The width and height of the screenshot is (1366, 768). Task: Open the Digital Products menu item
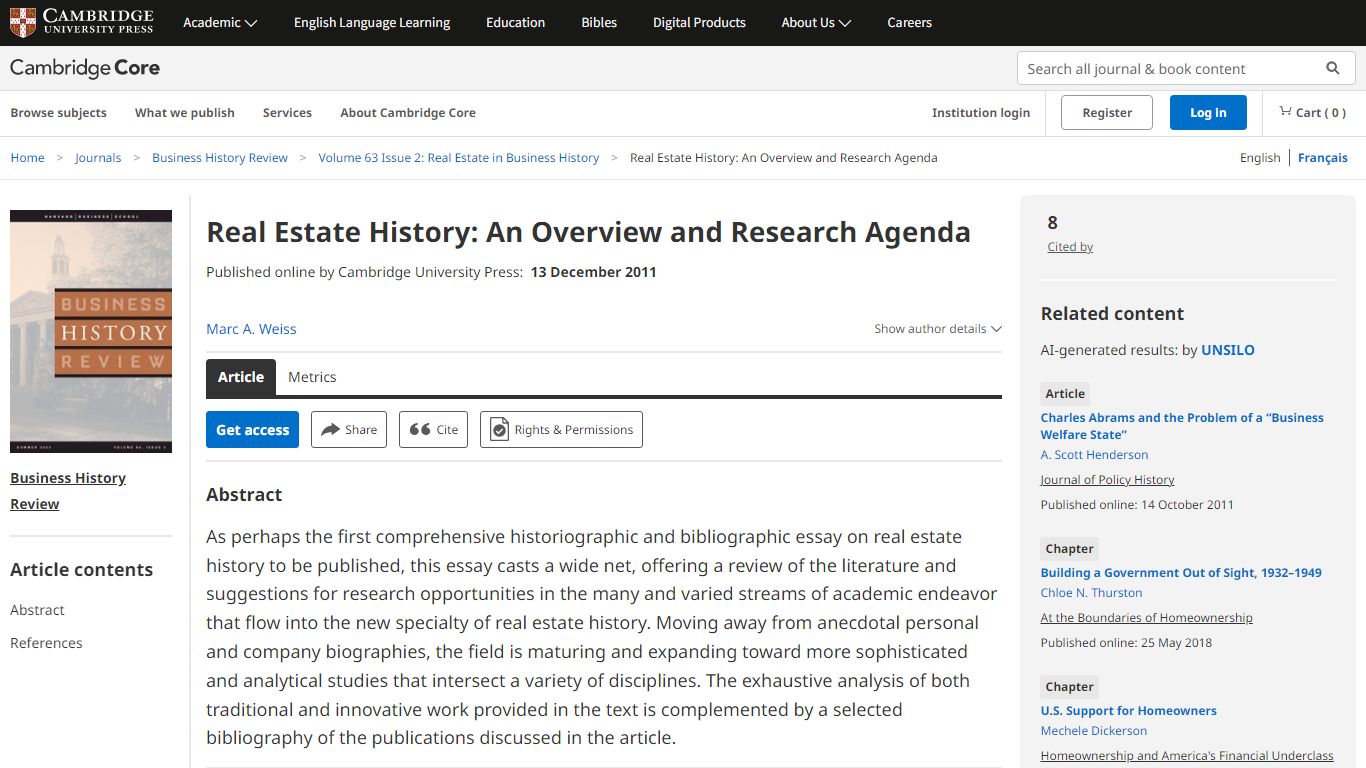coord(699,22)
